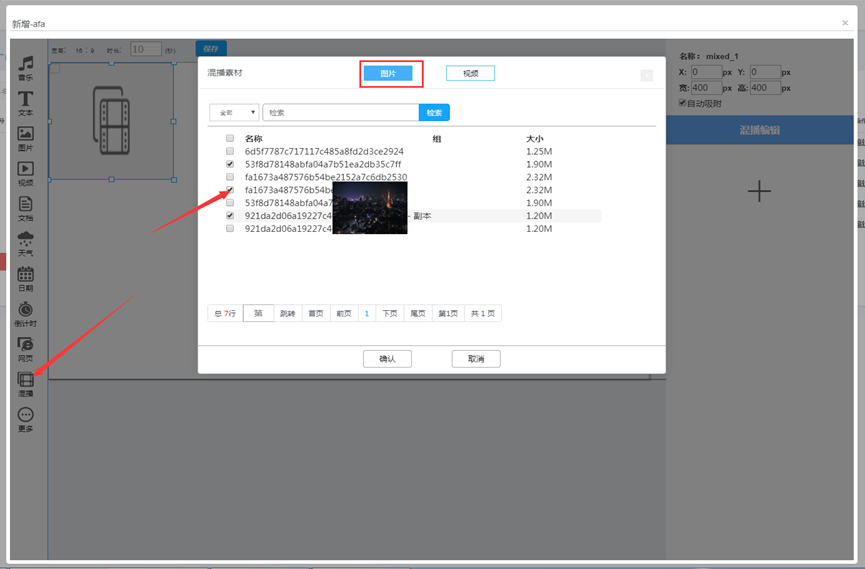The height and width of the screenshot is (569, 865).
Task: Uncheck the 53f8d78148abfa04a7b51ea2db35c7ff checkbox
Action: 231,164
